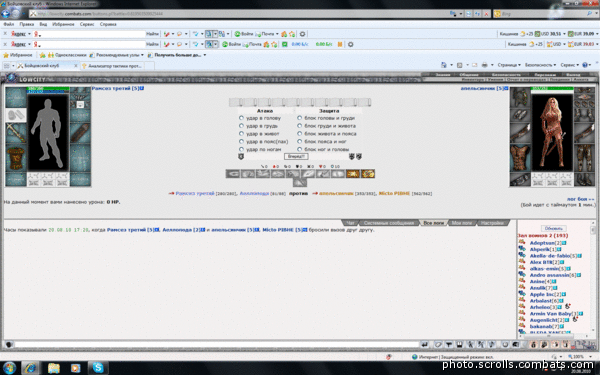Select defense 'блок головы и груди' radio
The image size is (600, 375).
coord(300,118)
